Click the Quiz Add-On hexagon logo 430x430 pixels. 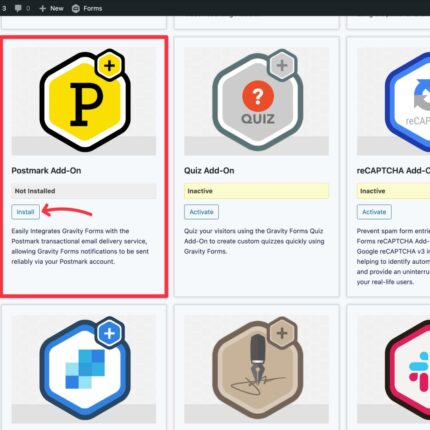257,100
